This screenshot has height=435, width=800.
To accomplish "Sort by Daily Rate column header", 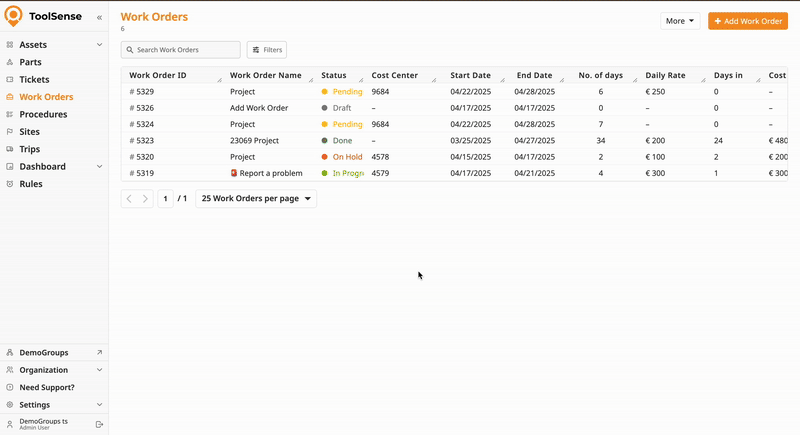I will [x=665, y=75].
